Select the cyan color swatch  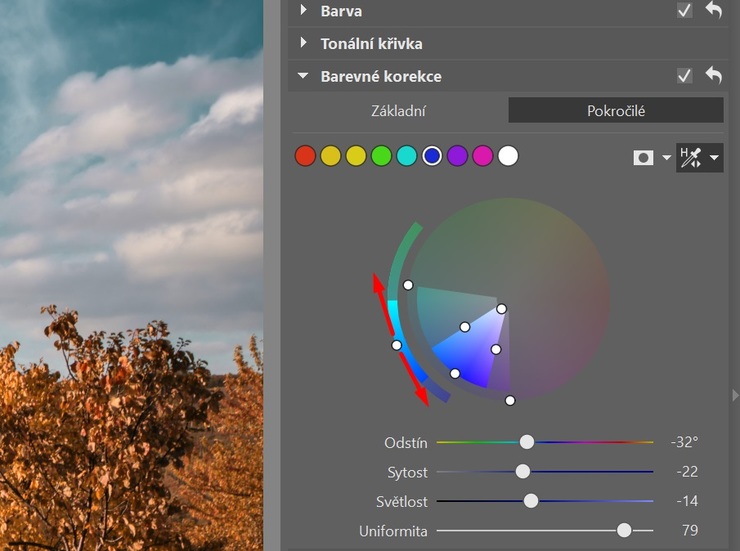coord(407,156)
